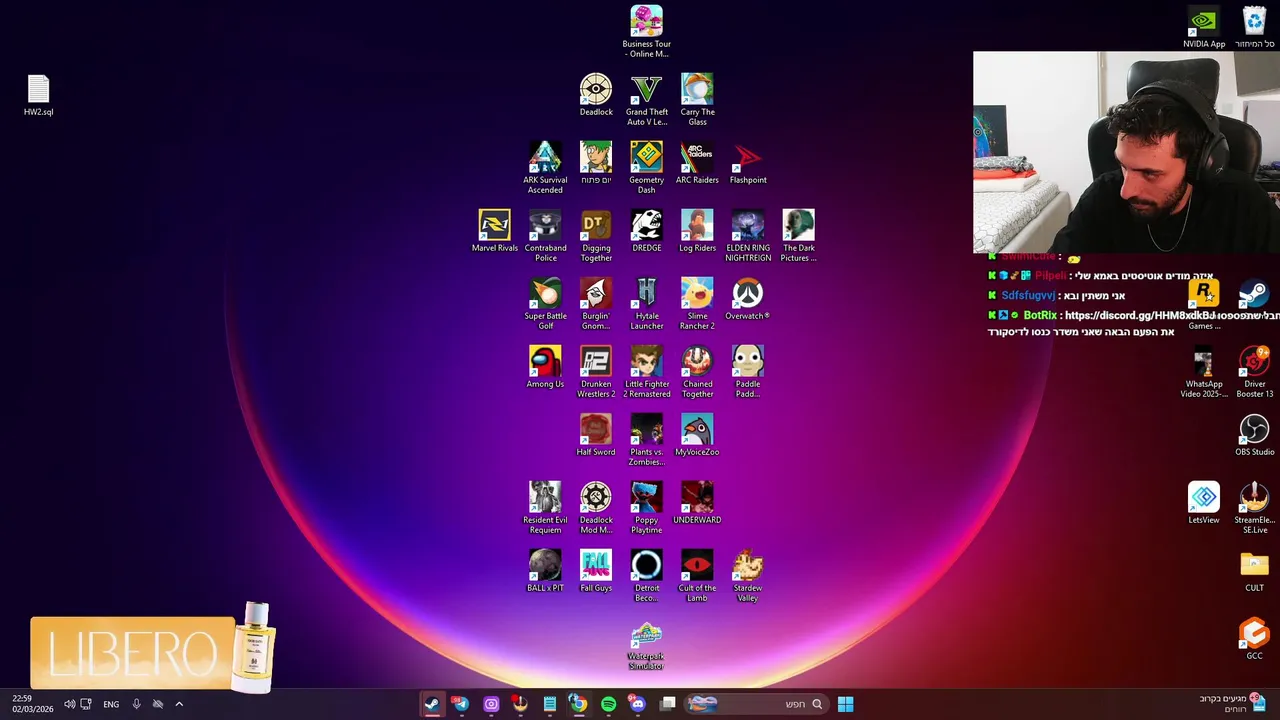Select the GCC desktop shortcut
This screenshot has height=720, width=1280.
click(x=1254, y=639)
